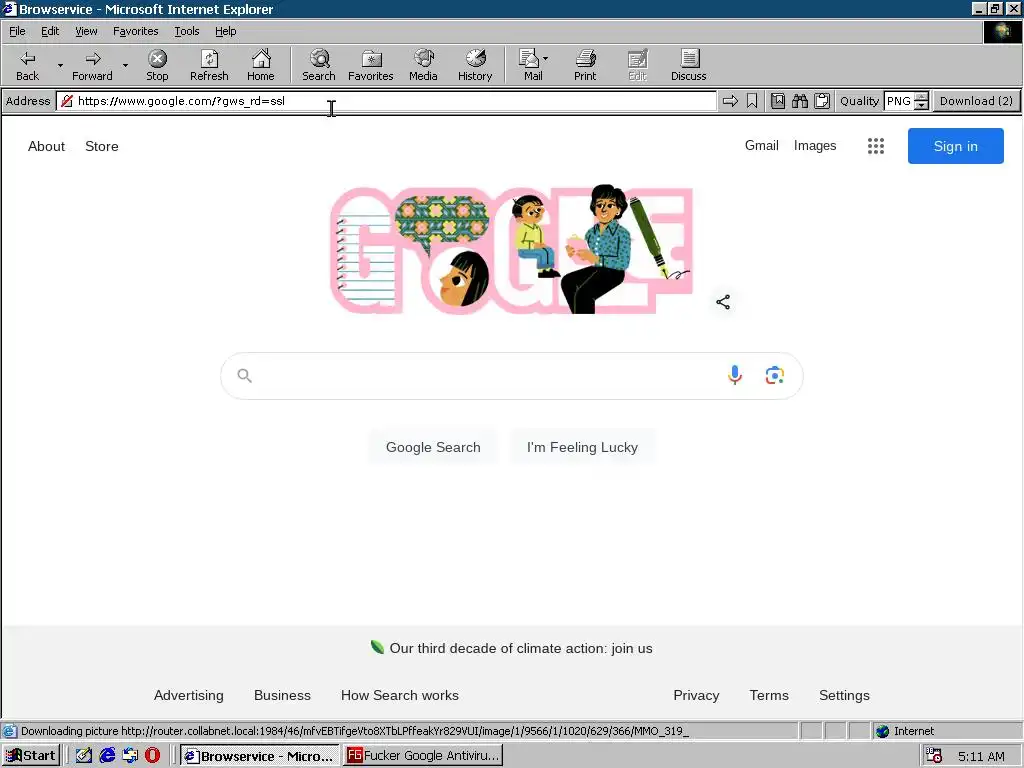Open the Terms footer link

(769, 696)
